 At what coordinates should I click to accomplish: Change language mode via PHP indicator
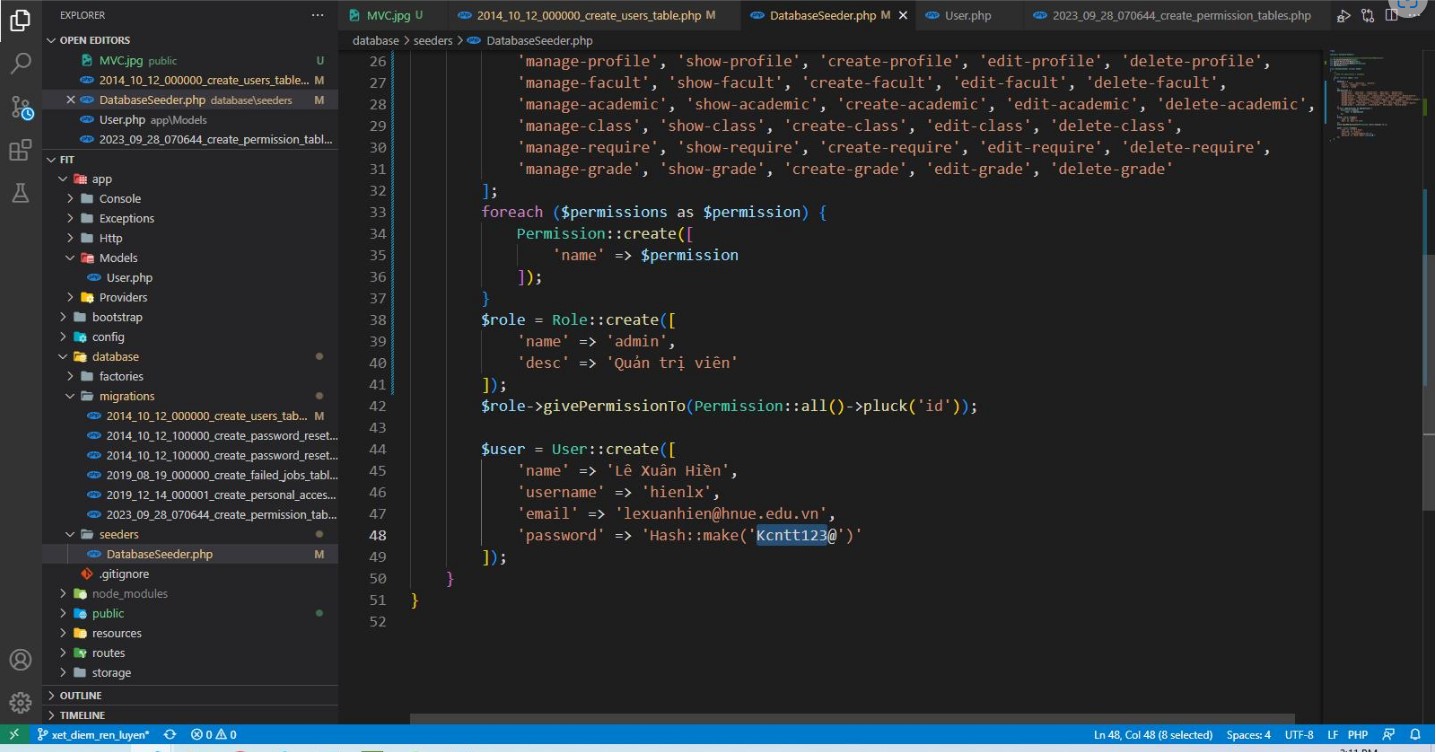pyautogui.click(x=1358, y=734)
